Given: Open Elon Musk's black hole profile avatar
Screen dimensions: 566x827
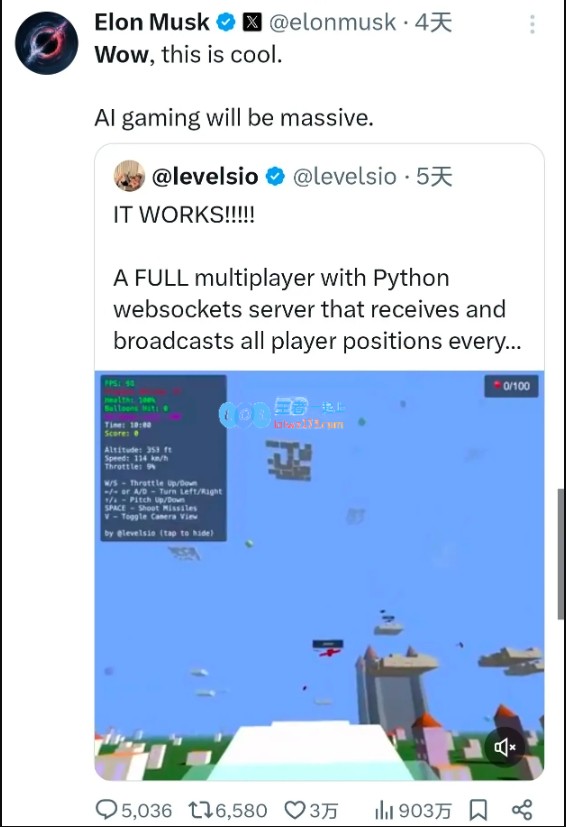Looking at the screenshot, I should click(x=46, y=43).
